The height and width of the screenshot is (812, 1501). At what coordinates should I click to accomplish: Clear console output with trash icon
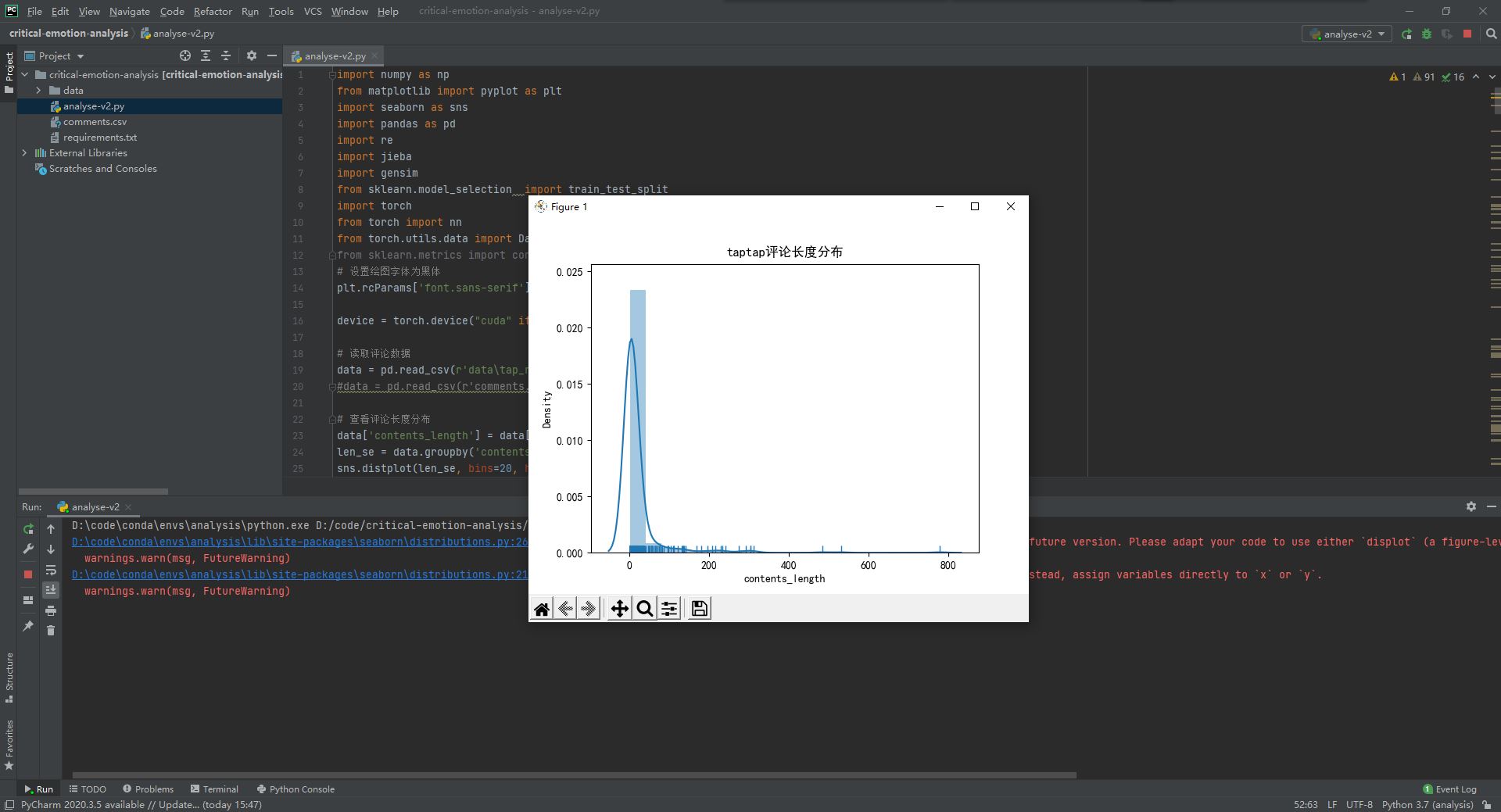point(51,631)
